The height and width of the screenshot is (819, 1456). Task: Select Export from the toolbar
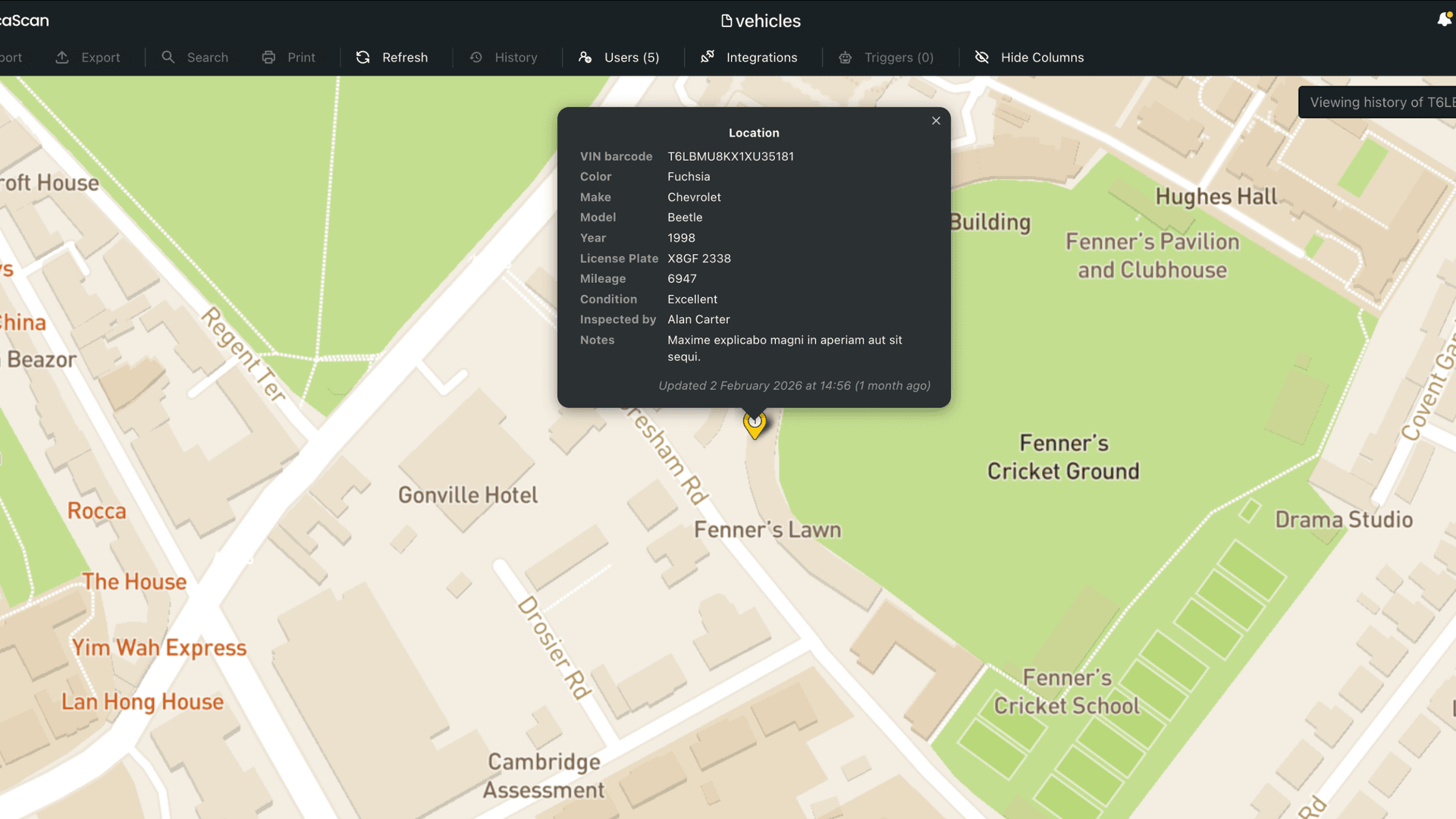click(102, 57)
